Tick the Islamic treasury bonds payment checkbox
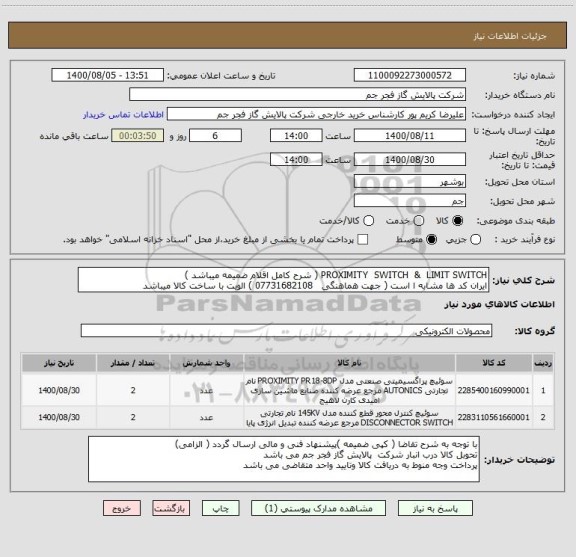Viewport: 576px width, 557px height. tap(363, 240)
